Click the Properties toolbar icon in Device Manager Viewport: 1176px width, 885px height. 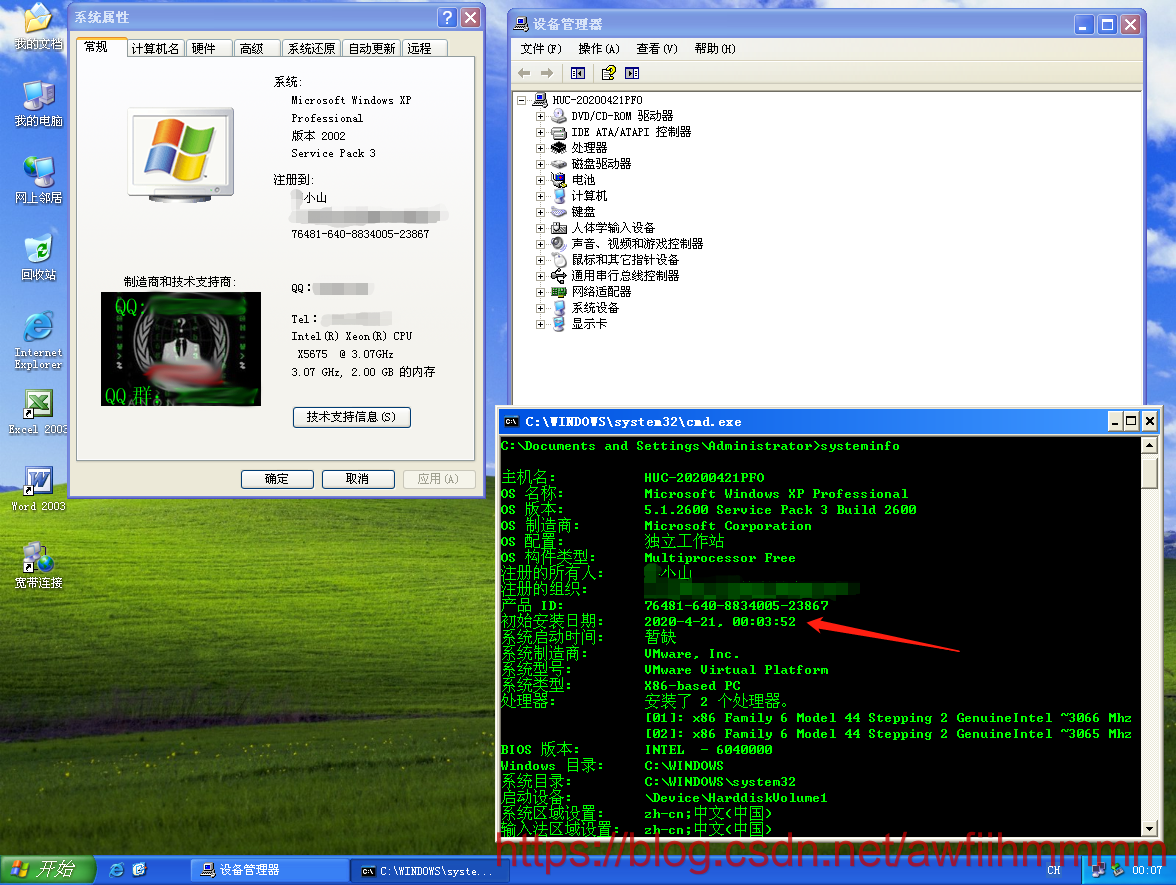[x=608, y=73]
